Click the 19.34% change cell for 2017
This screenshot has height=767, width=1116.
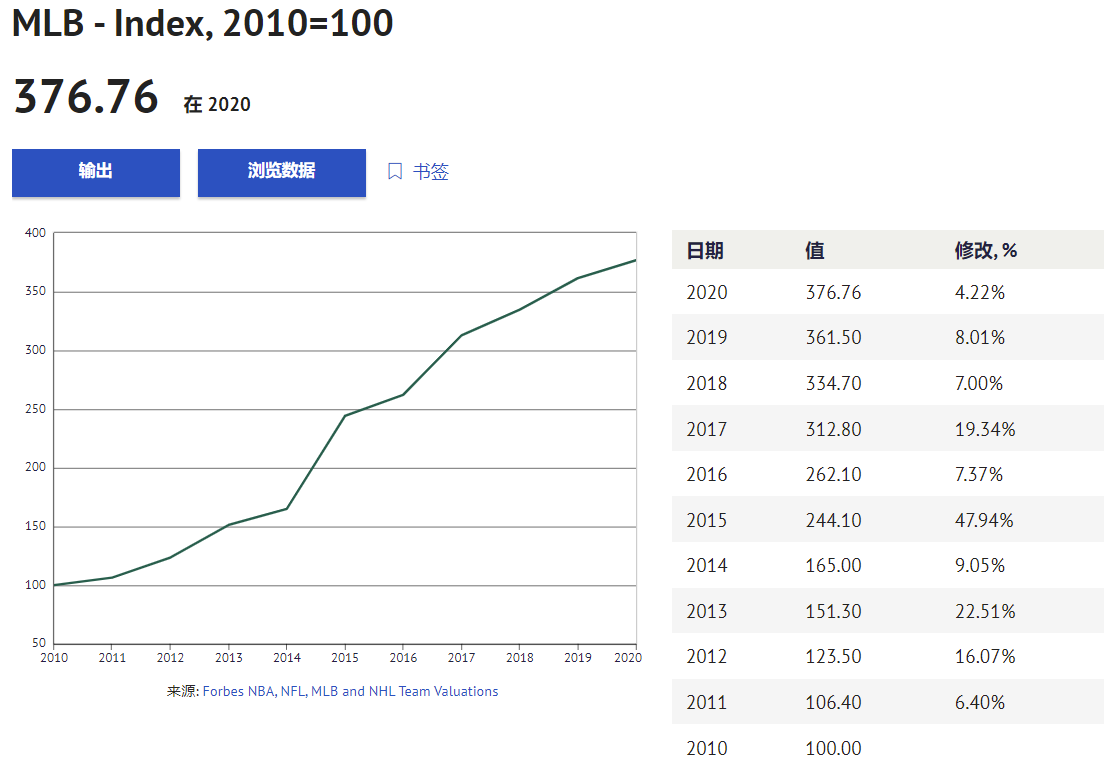click(984, 429)
